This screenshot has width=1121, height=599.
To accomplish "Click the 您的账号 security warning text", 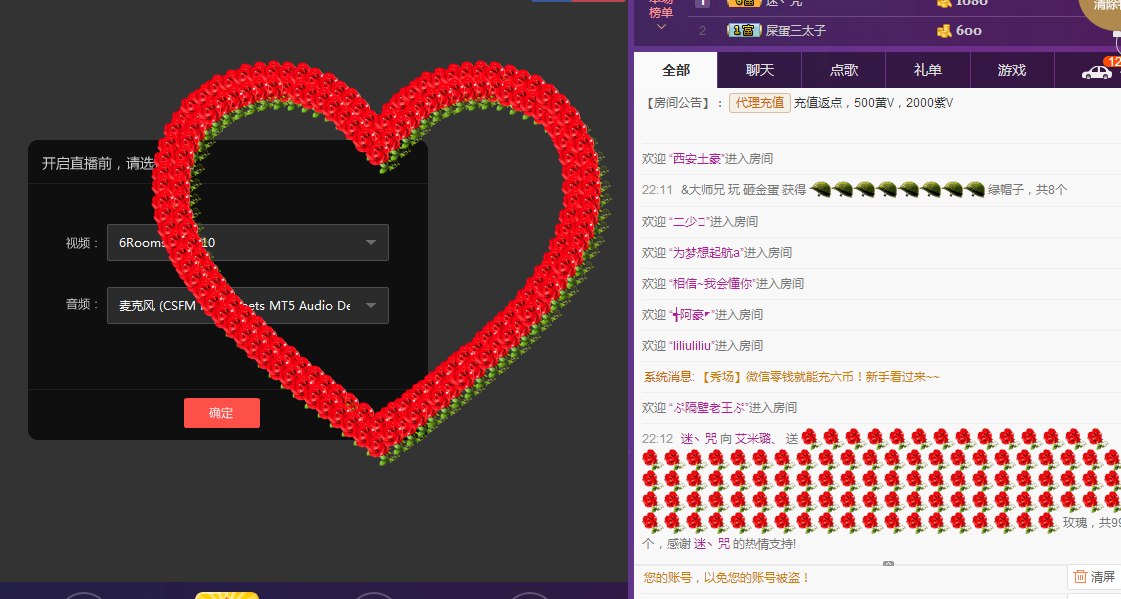I will click(x=726, y=578).
